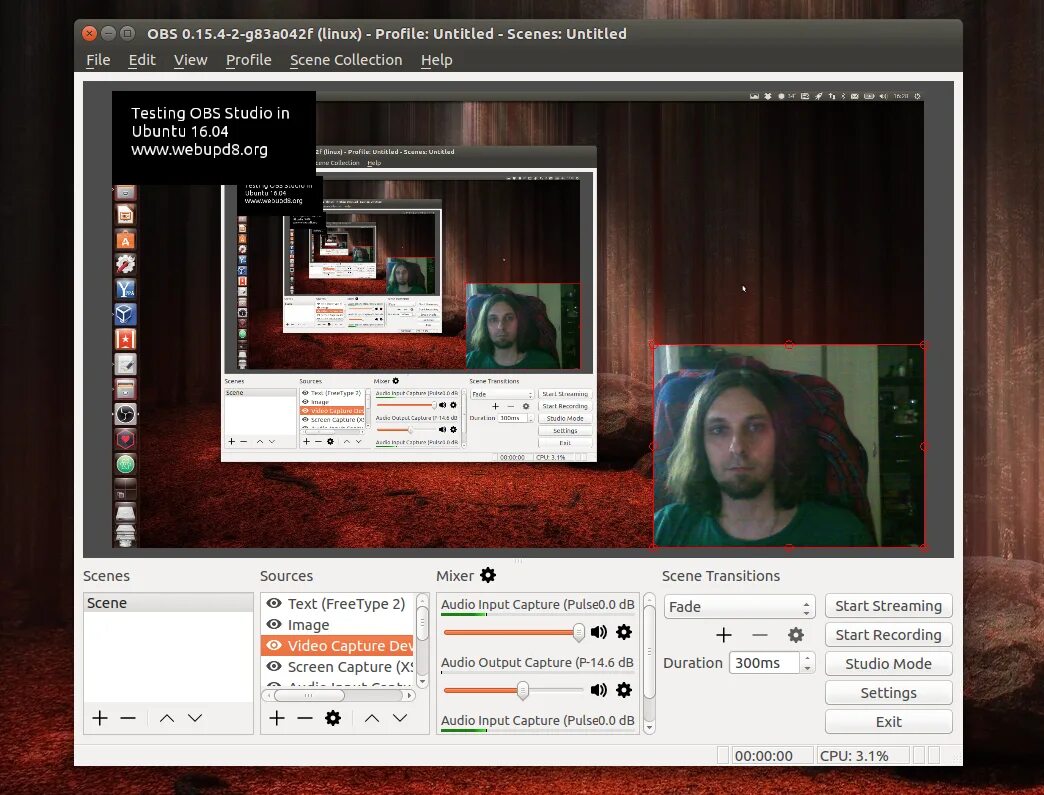The width and height of the screenshot is (1044, 795).
Task: Click the Exit button
Action: (888, 722)
